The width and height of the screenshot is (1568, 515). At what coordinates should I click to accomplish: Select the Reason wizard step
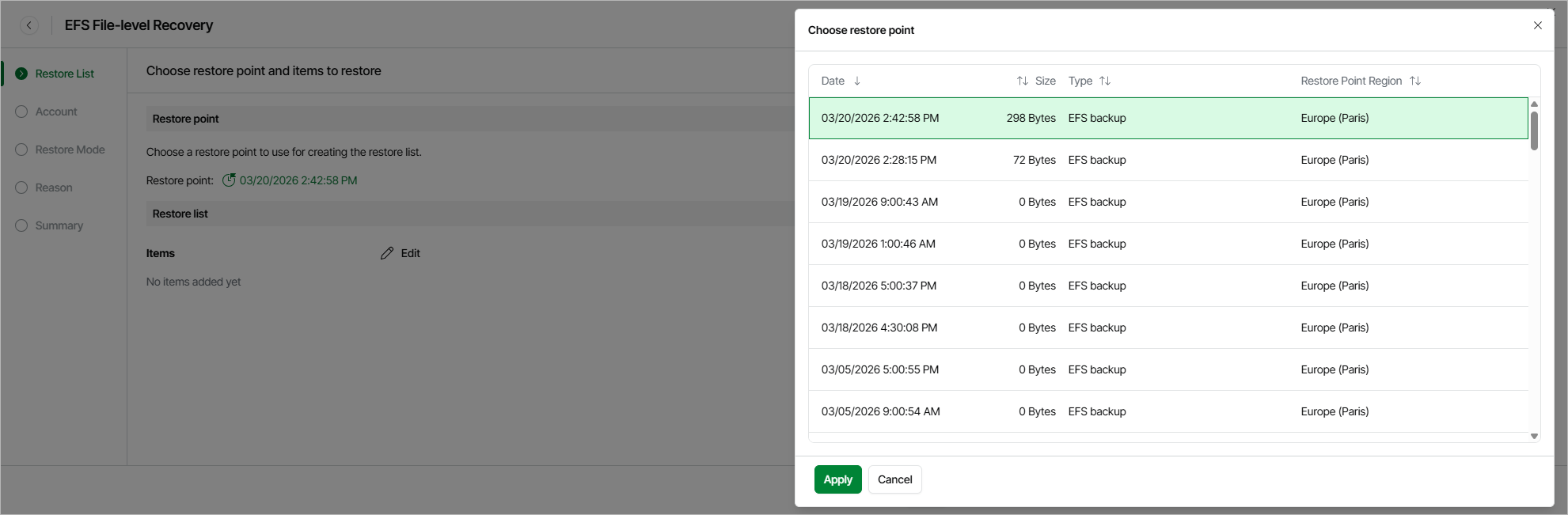tap(54, 187)
